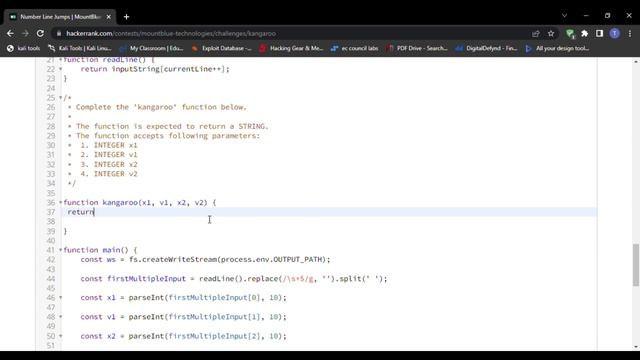The height and width of the screenshot is (360, 640).
Task: Open kali tools bookmark
Action: [x=24, y=48]
